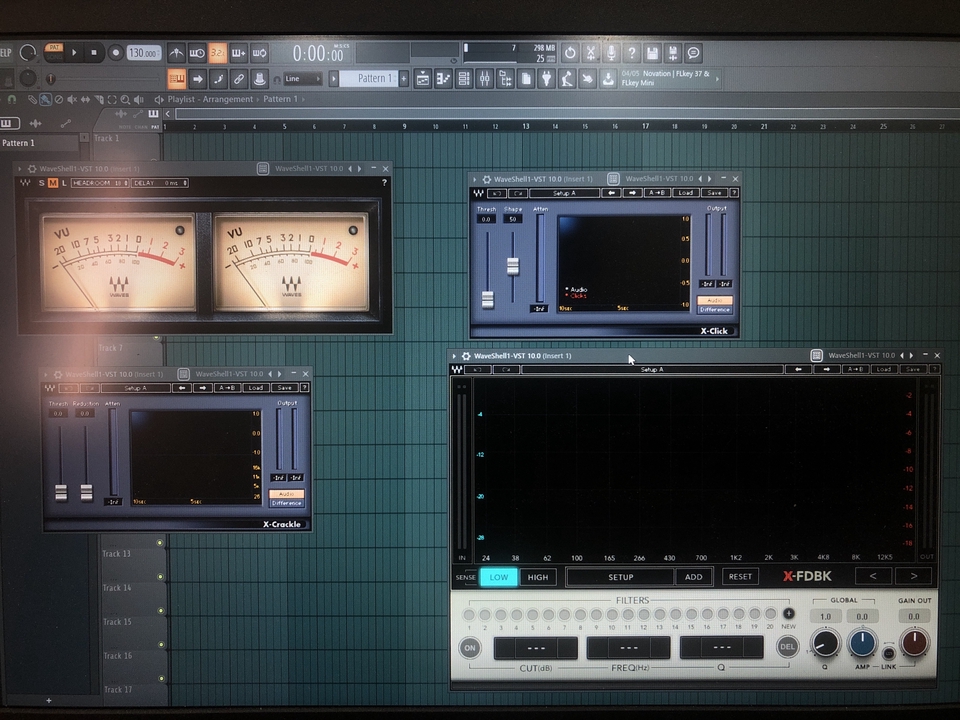The height and width of the screenshot is (720, 960).
Task: Click the X-Click Thresh slider handle
Action: click(x=488, y=298)
